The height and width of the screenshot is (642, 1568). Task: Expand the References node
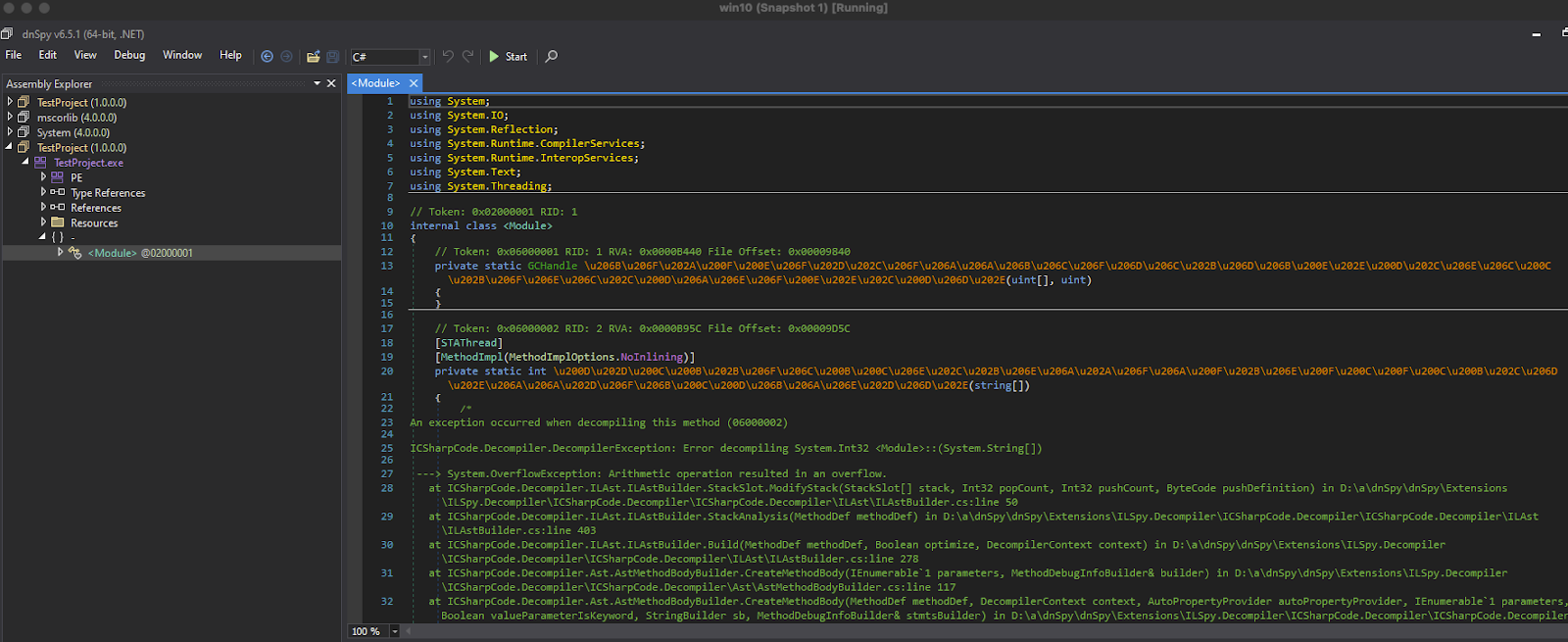coord(43,207)
